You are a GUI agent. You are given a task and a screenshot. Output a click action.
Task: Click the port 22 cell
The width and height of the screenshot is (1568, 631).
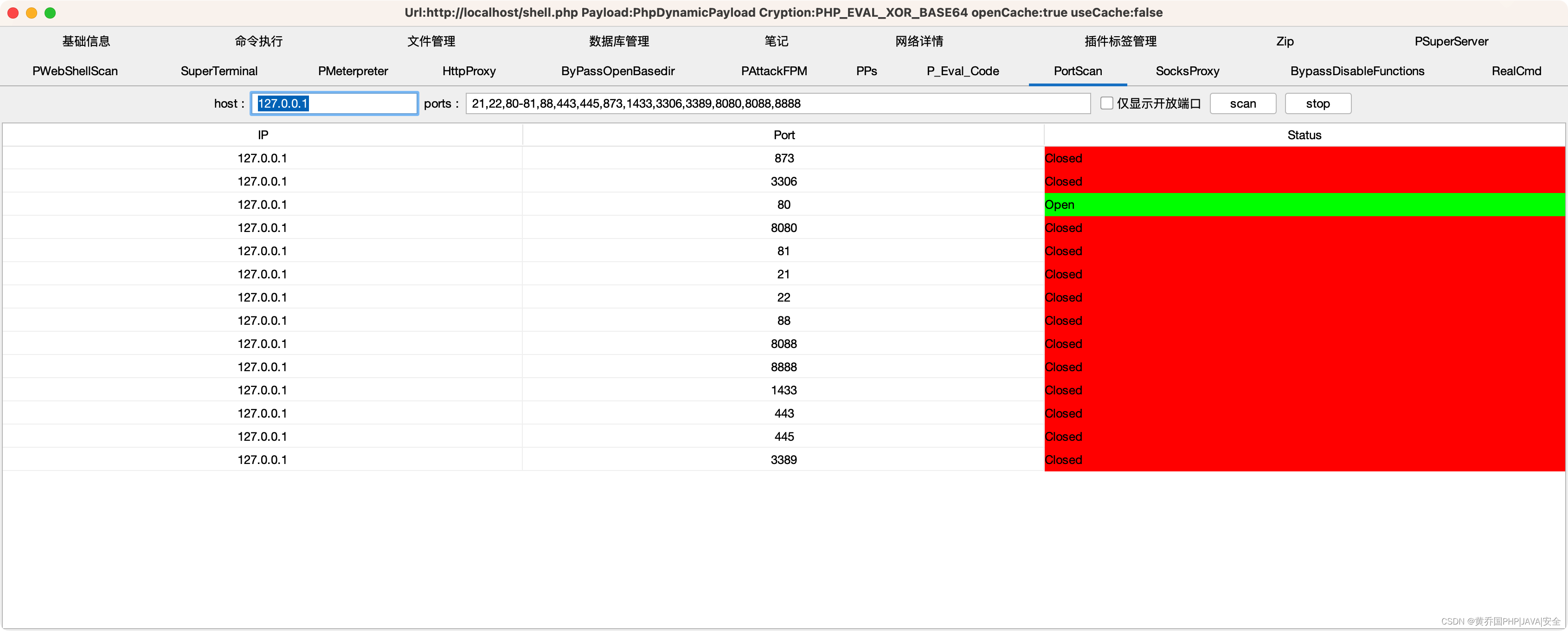pos(784,297)
